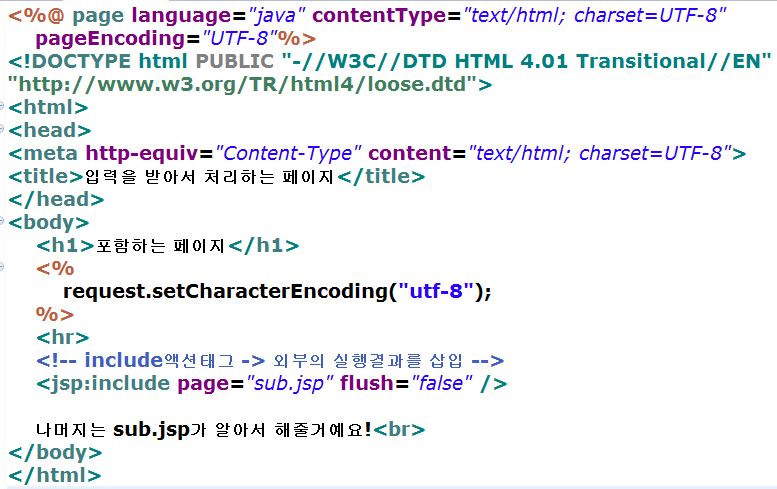Click the 'contentType' attribute name
Viewport: 777px width, 489px height.
pyautogui.click(x=380, y=16)
